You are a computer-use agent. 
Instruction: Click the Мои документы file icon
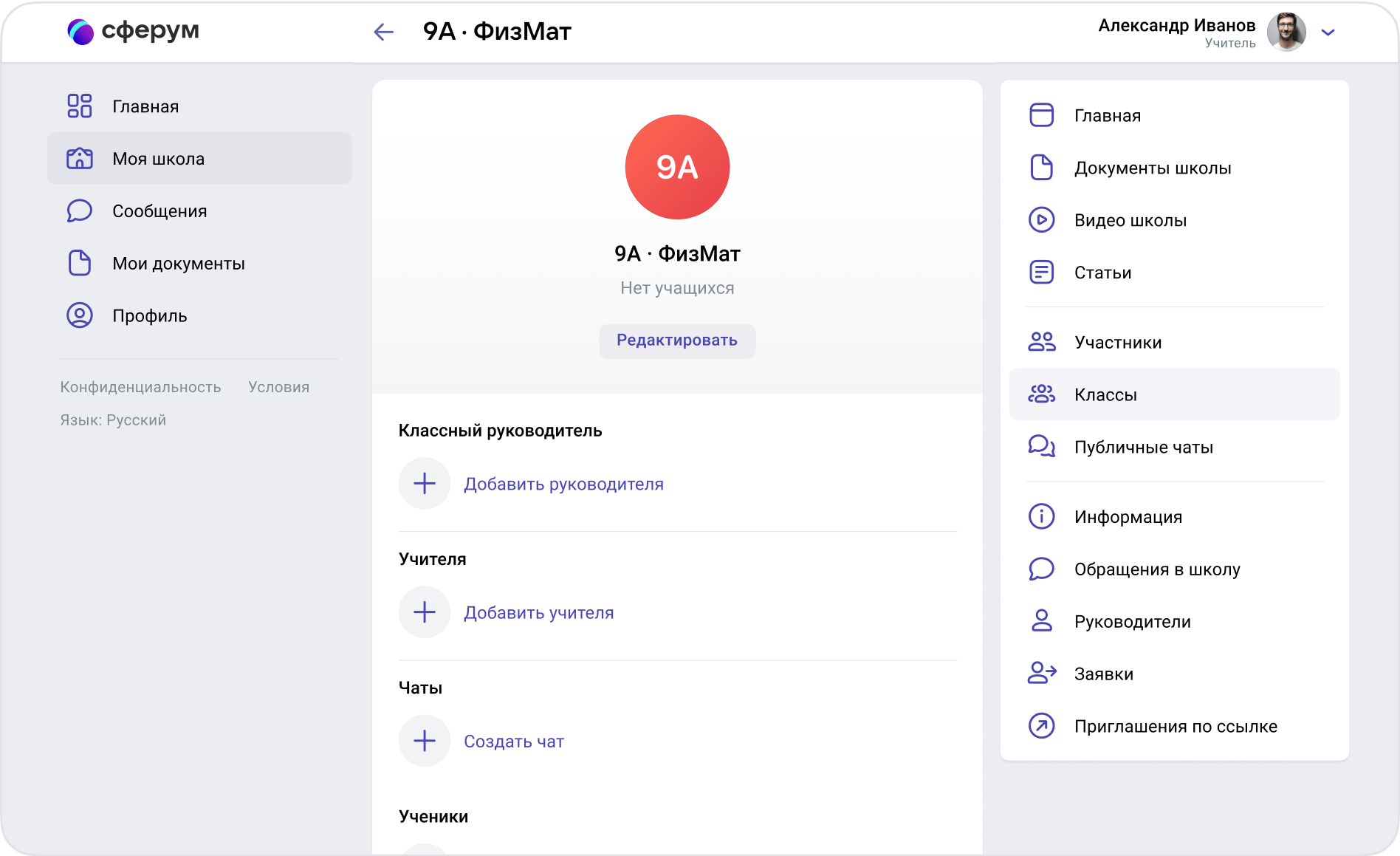[x=80, y=263]
